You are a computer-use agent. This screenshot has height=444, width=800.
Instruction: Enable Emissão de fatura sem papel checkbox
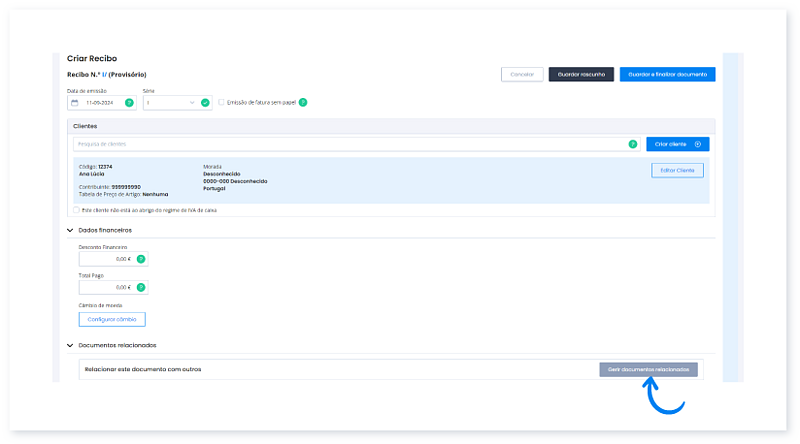point(221,102)
